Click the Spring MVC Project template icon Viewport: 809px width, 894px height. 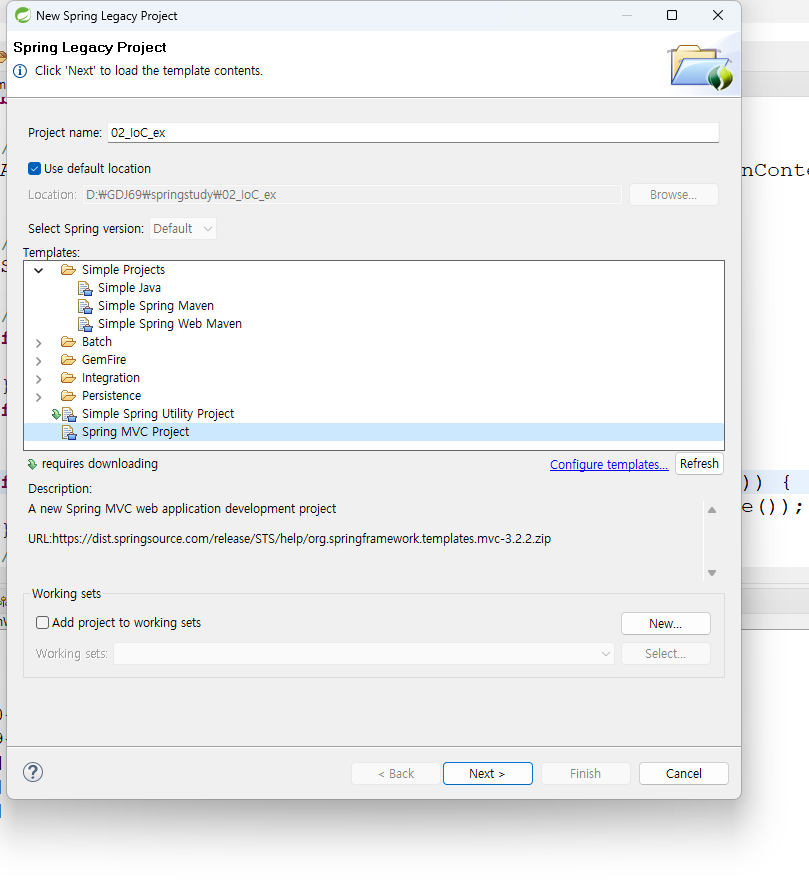(69, 433)
